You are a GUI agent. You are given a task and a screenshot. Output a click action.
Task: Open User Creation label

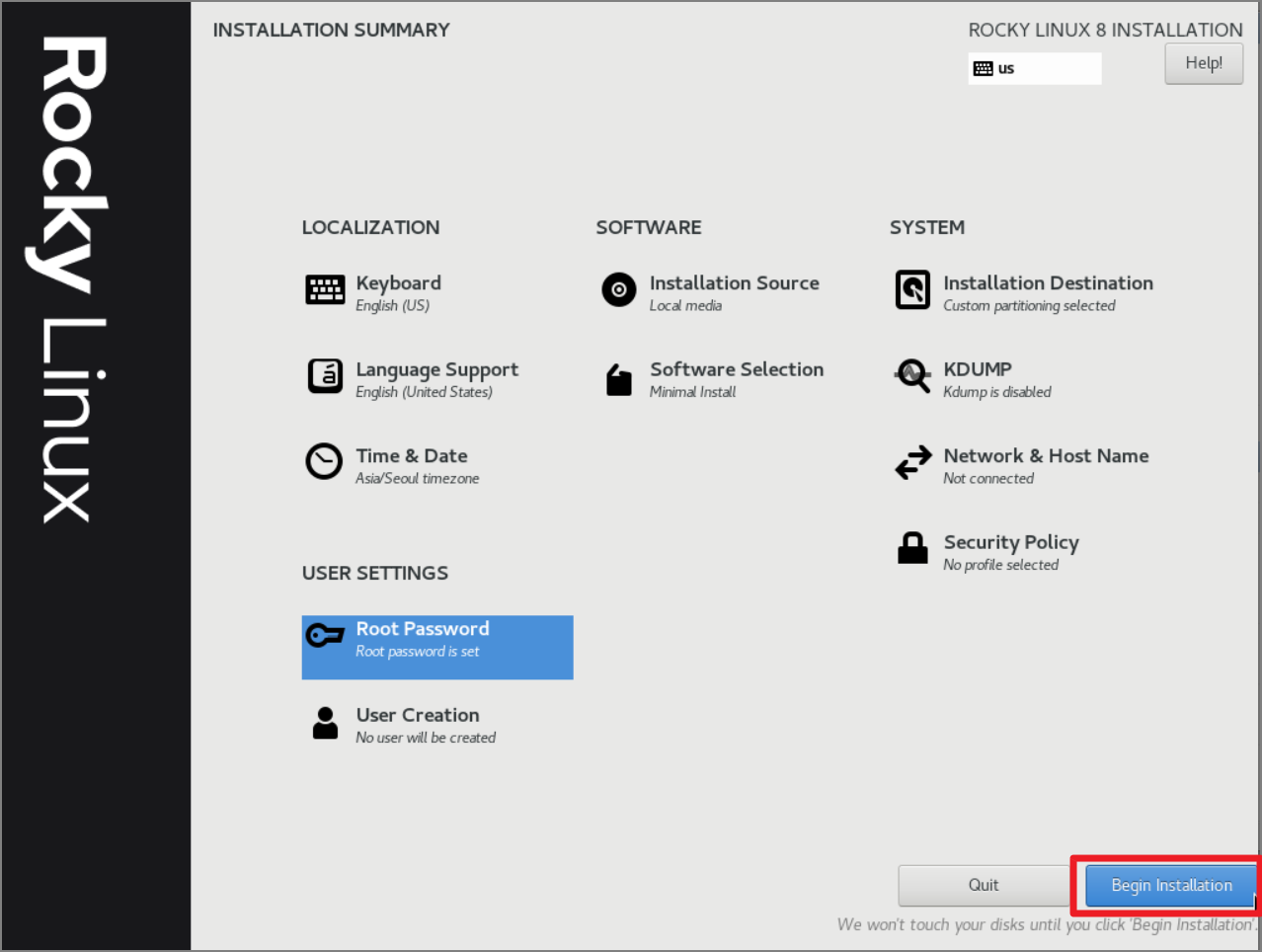tap(418, 715)
